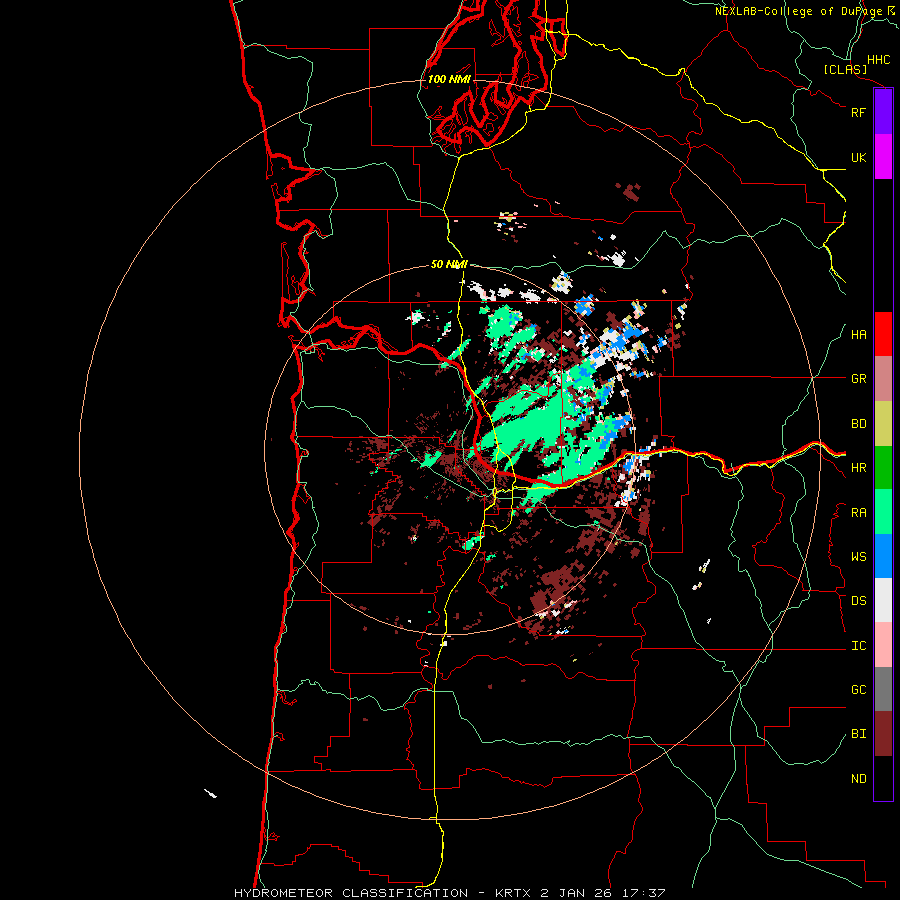
Task: Click the BI legend label
Action: coord(858,734)
